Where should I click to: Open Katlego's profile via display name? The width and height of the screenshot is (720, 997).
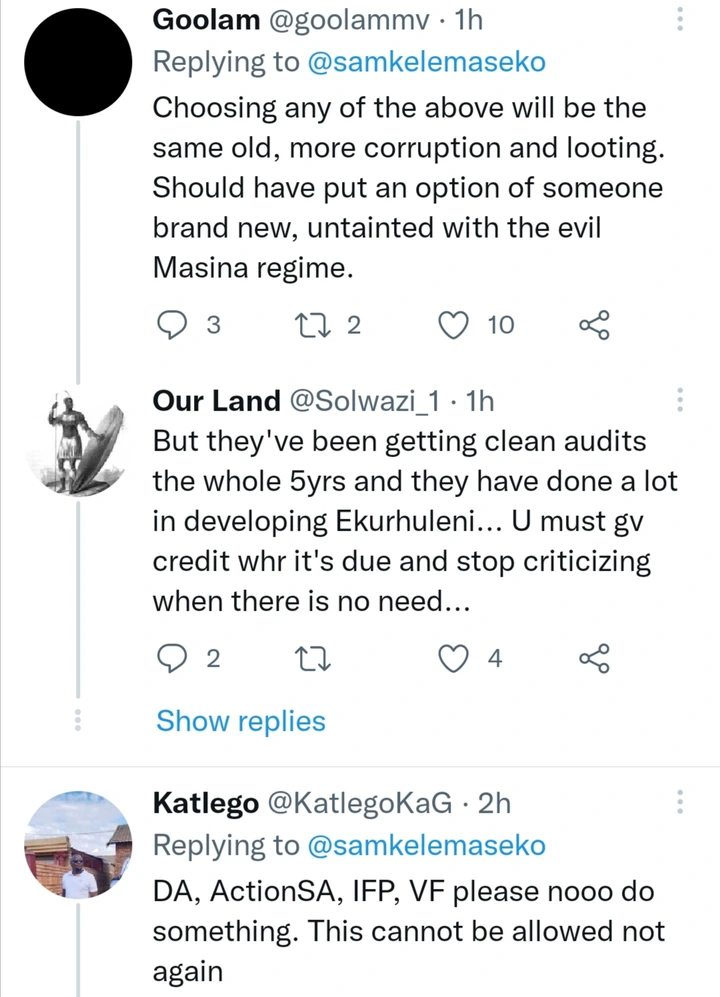click(x=206, y=803)
